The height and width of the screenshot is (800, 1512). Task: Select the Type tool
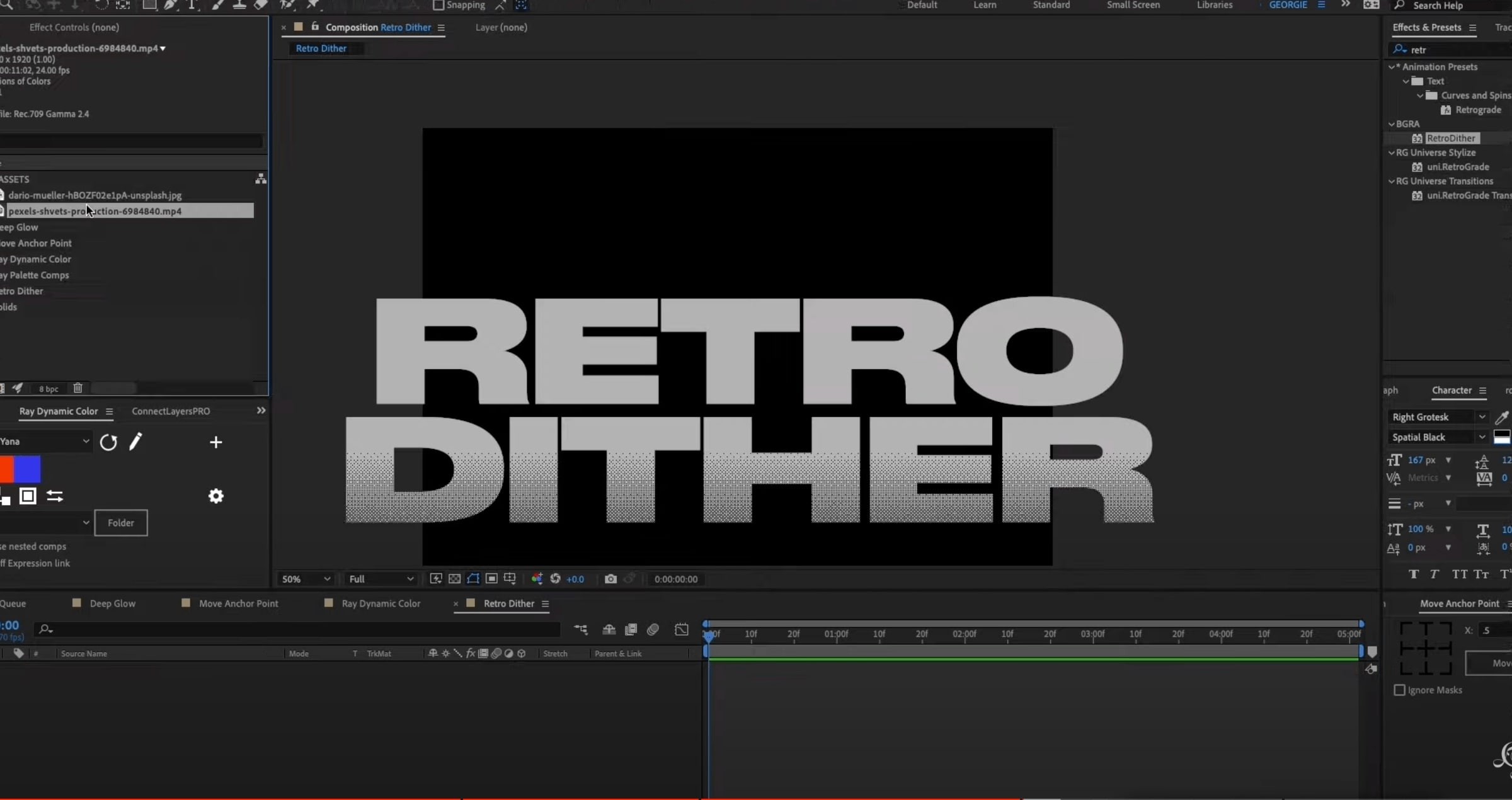coord(192,5)
